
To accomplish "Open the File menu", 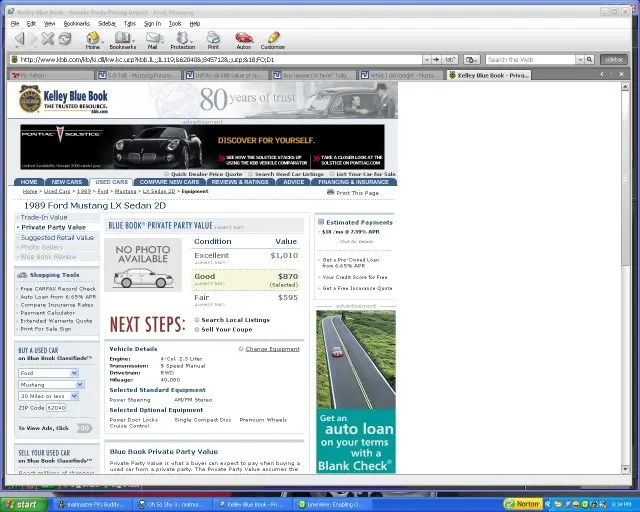I will click(15, 24).
